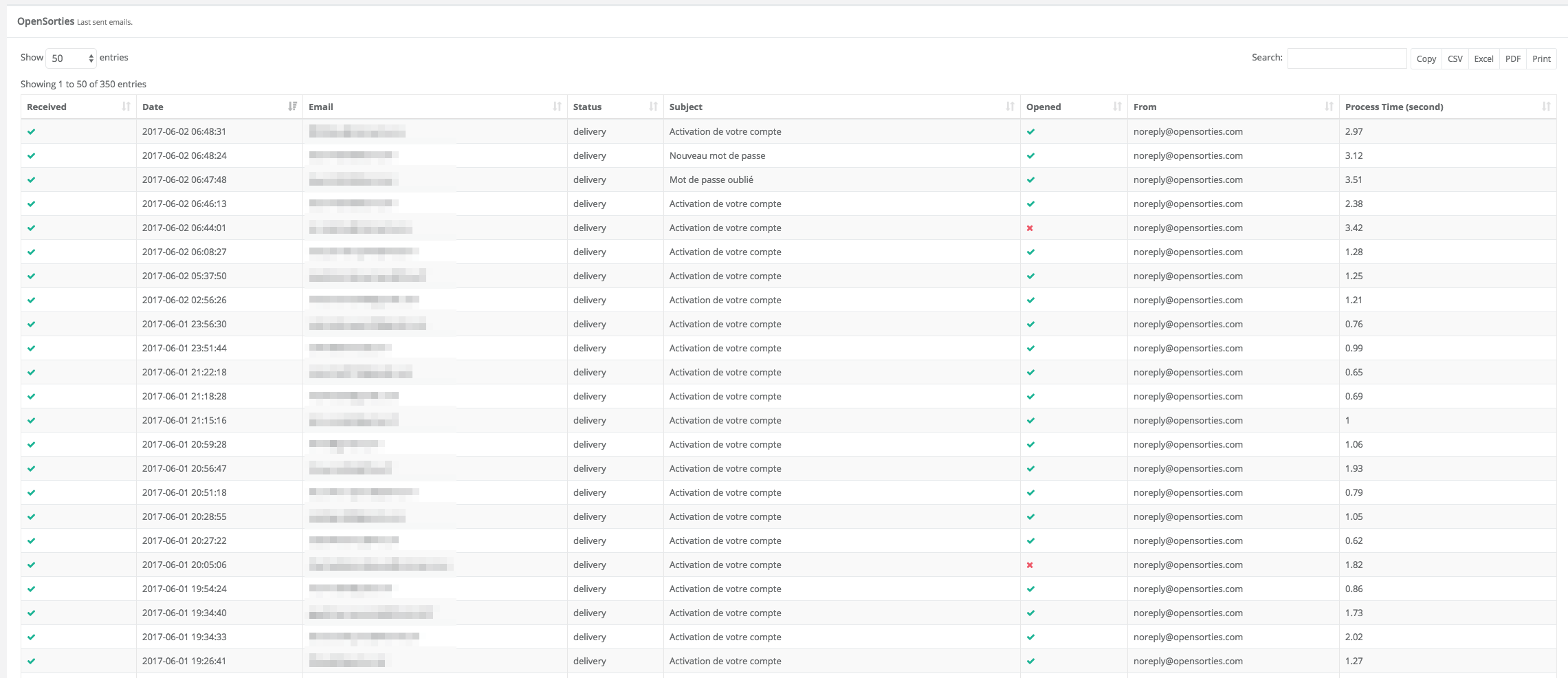Click the Process Time (second) header

pyautogui.click(x=1448, y=107)
